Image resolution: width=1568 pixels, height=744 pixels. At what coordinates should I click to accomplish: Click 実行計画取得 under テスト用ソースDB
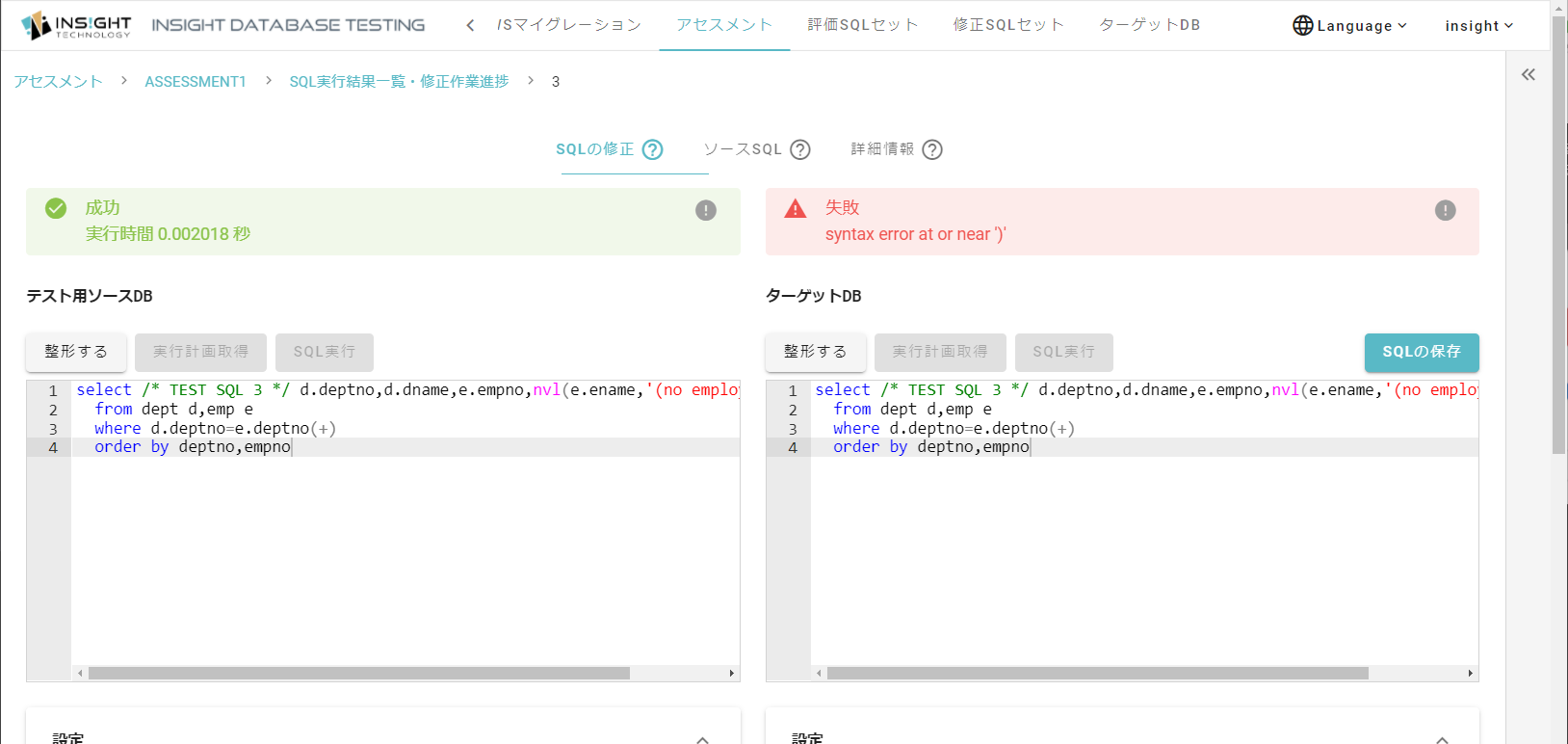(x=200, y=352)
